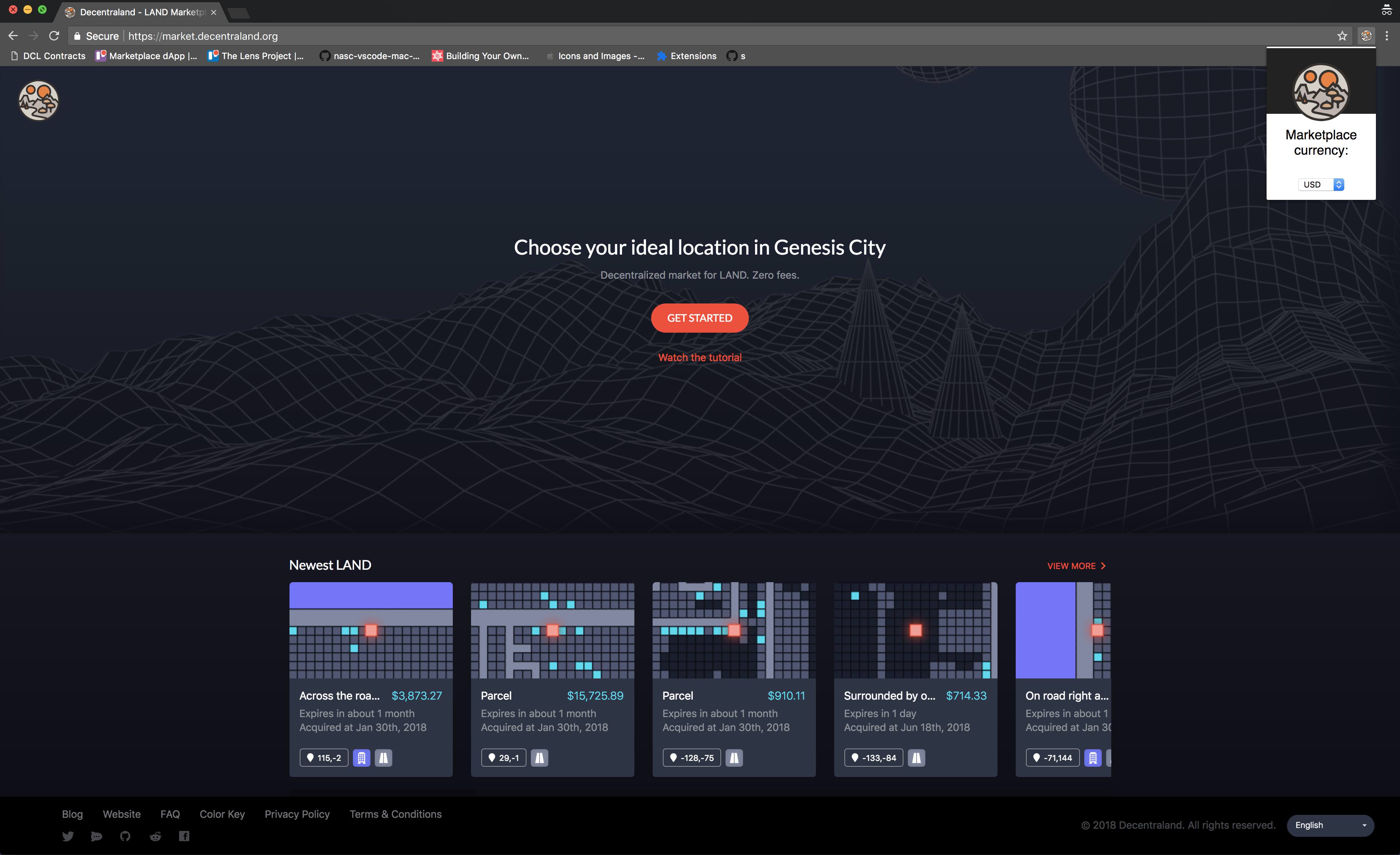This screenshot has height=855, width=1400.
Task: Open the GitHub footer icon
Action: pos(125,836)
